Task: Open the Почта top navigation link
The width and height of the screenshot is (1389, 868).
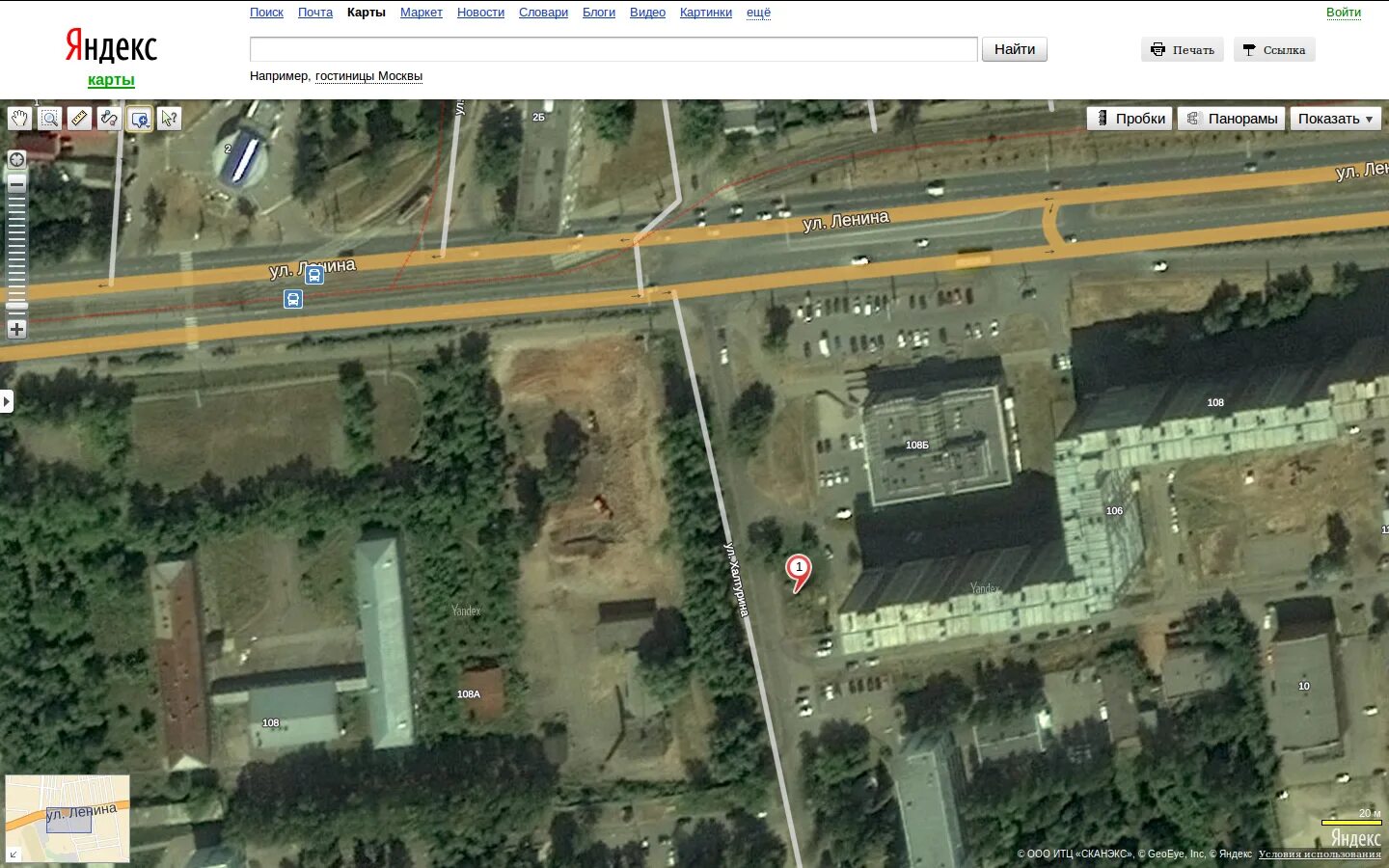Action: pyautogui.click(x=315, y=13)
